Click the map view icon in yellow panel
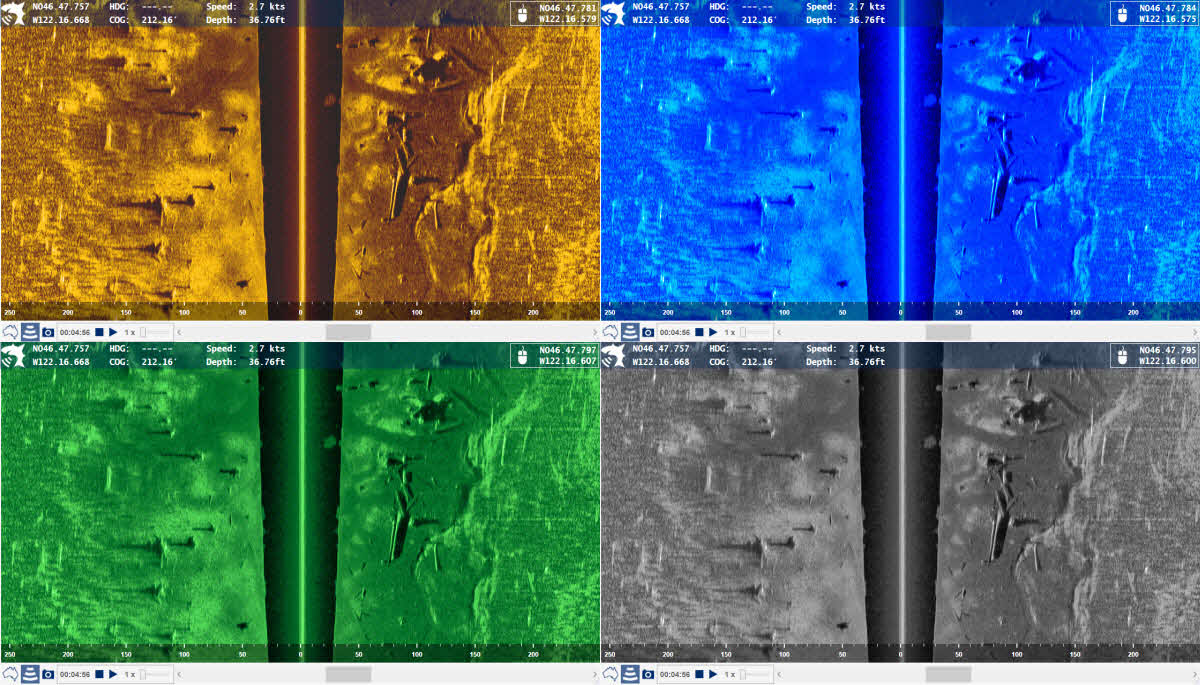The image size is (1200, 685). (x=11, y=331)
